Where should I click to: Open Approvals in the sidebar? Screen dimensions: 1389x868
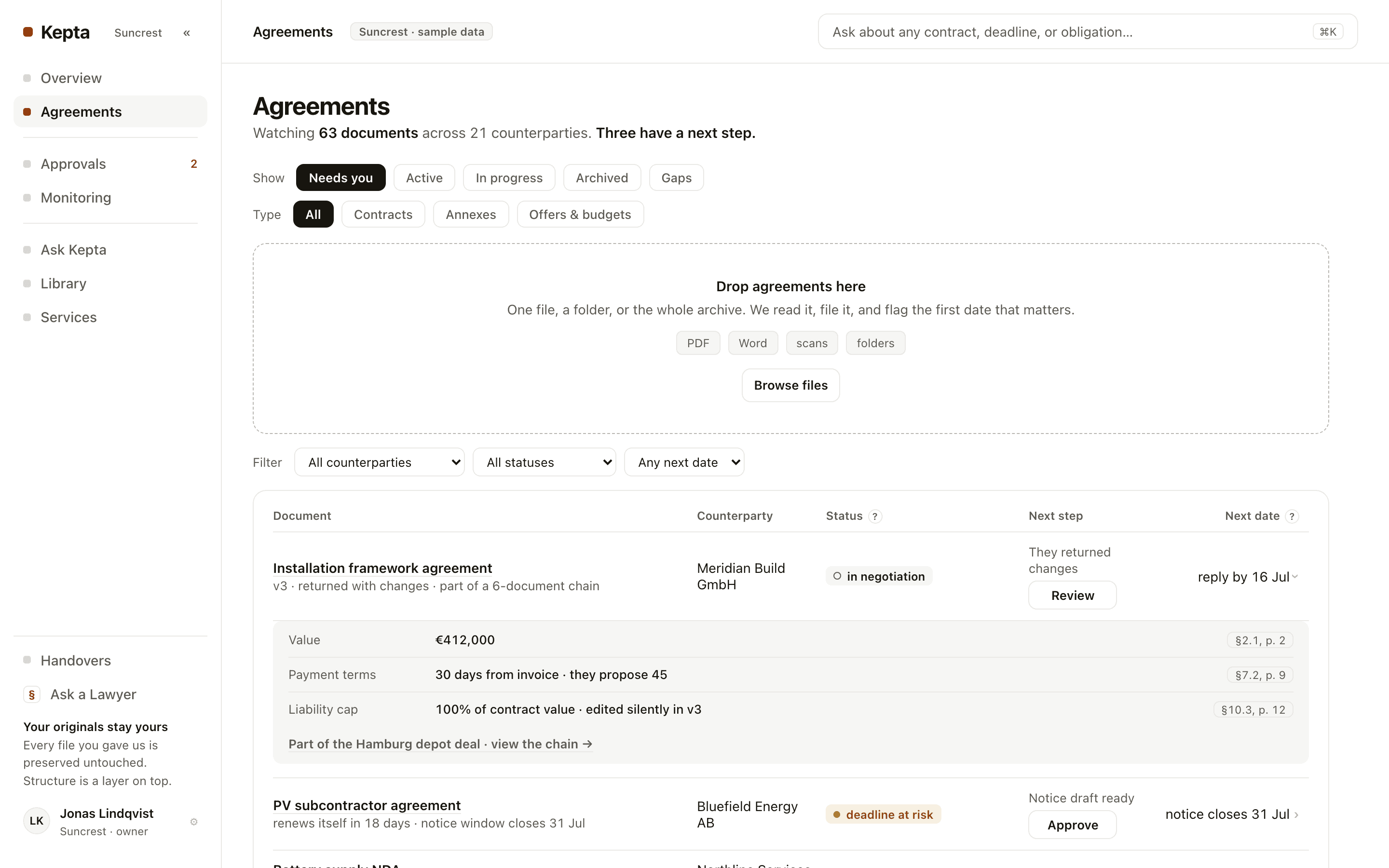[110, 163]
